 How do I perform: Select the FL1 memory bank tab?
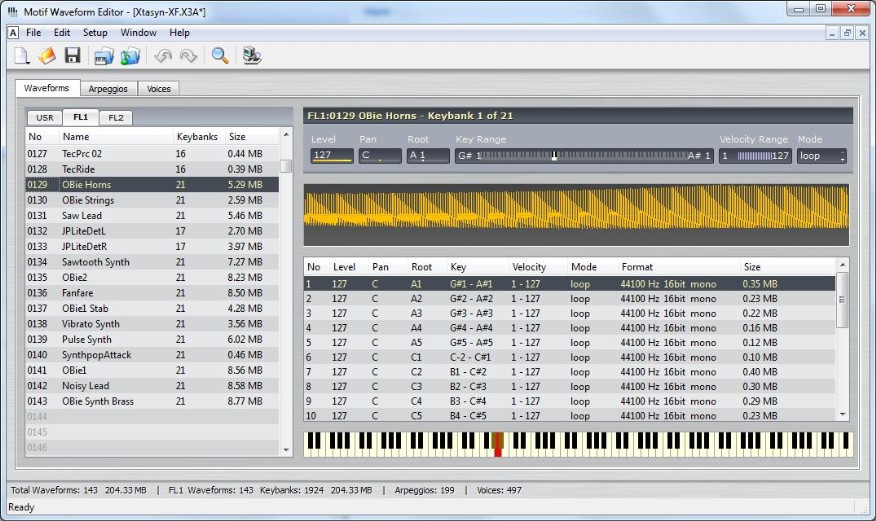[80, 117]
